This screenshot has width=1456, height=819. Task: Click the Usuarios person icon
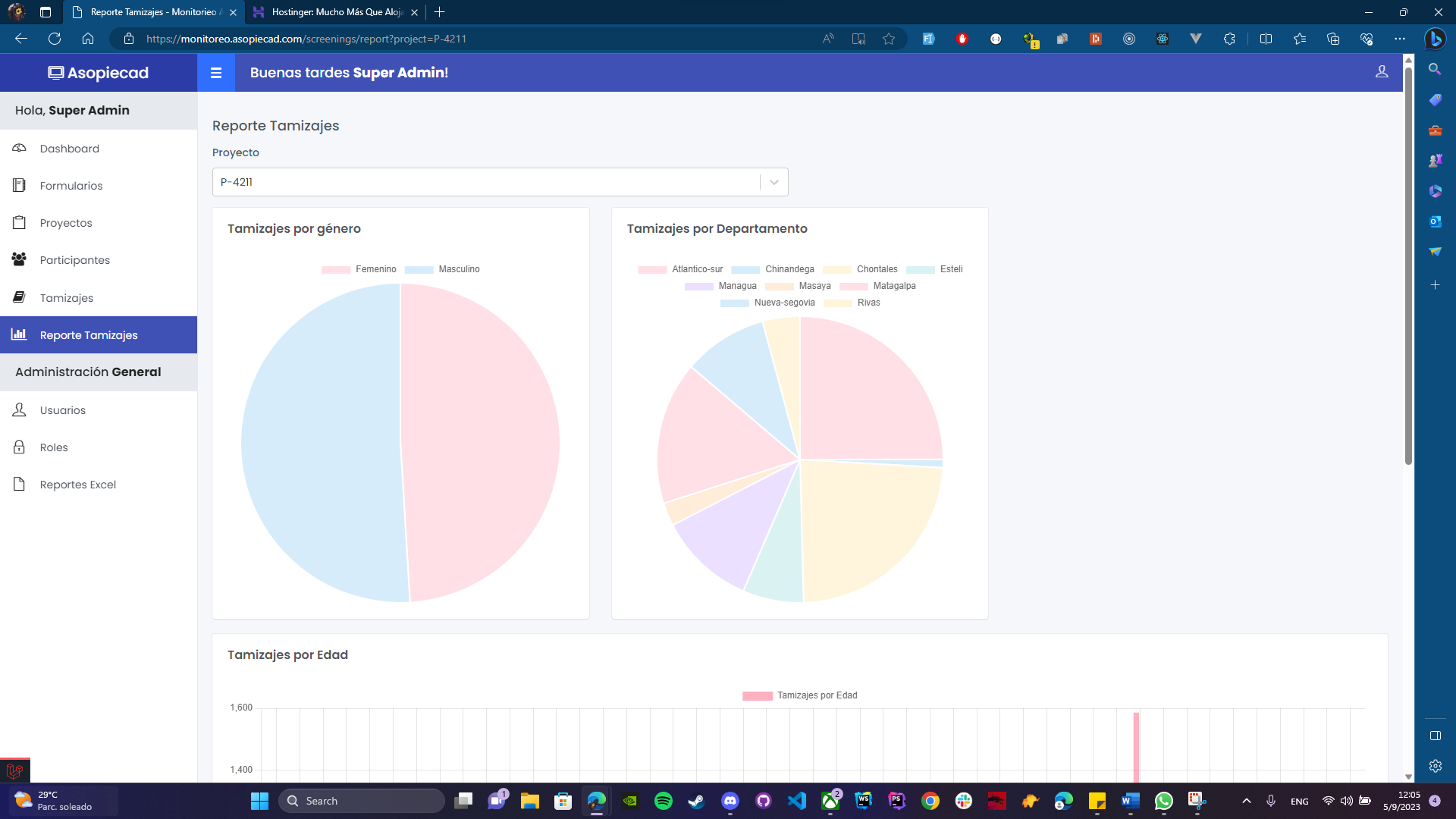20,410
